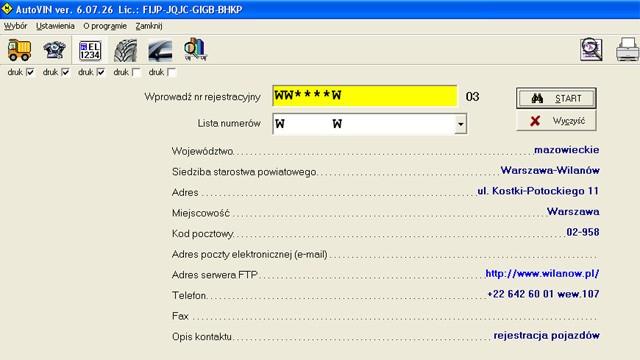Click the Zamknij menu item
Image resolution: width=640 pixels, height=360 pixels.
[149, 26]
